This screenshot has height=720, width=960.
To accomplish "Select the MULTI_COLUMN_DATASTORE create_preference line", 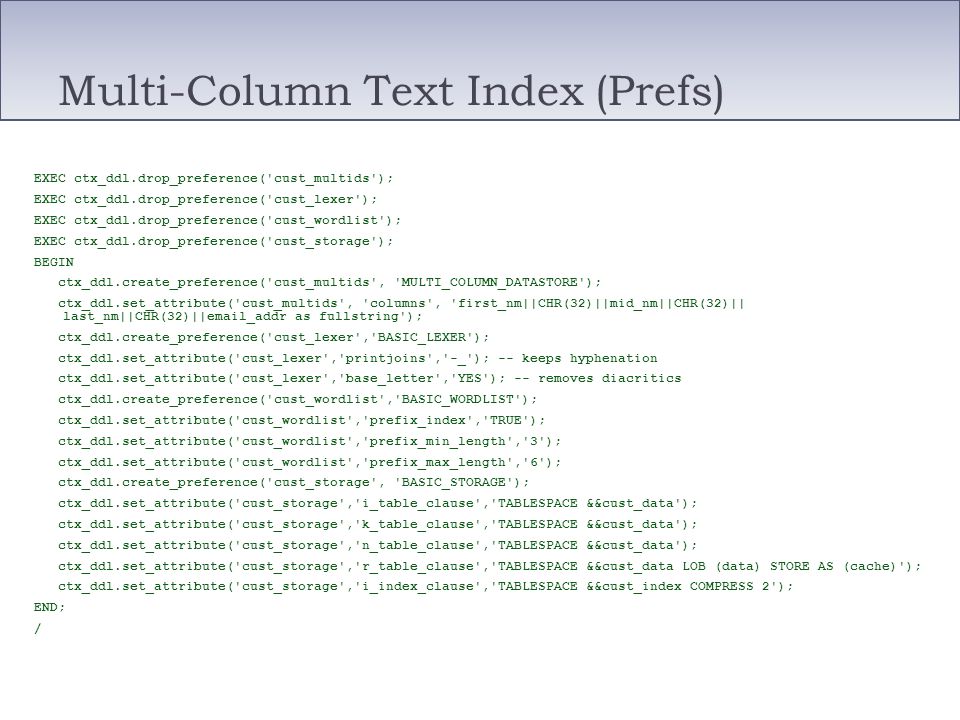I will (x=330, y=282).
